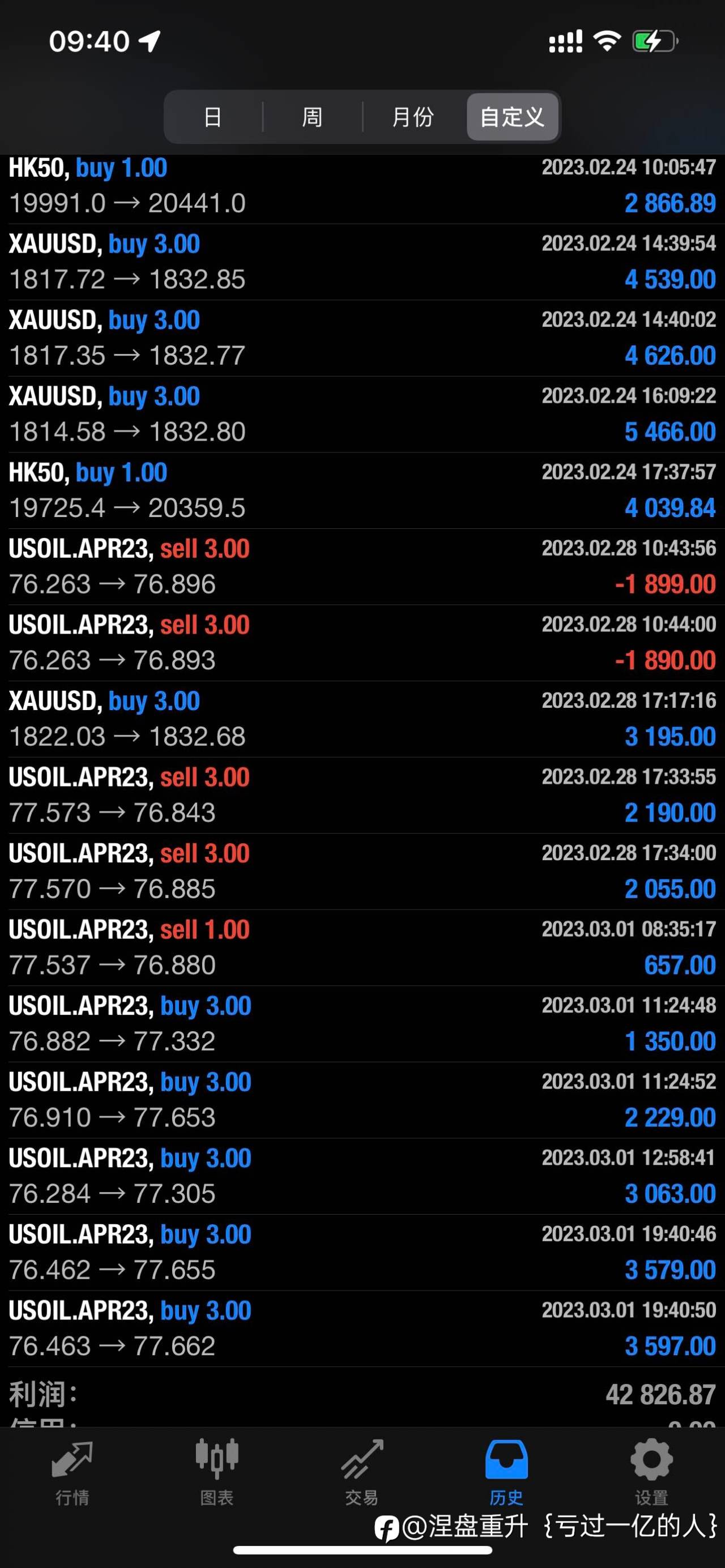Open the 行情 quotes tab icon

72,1460
